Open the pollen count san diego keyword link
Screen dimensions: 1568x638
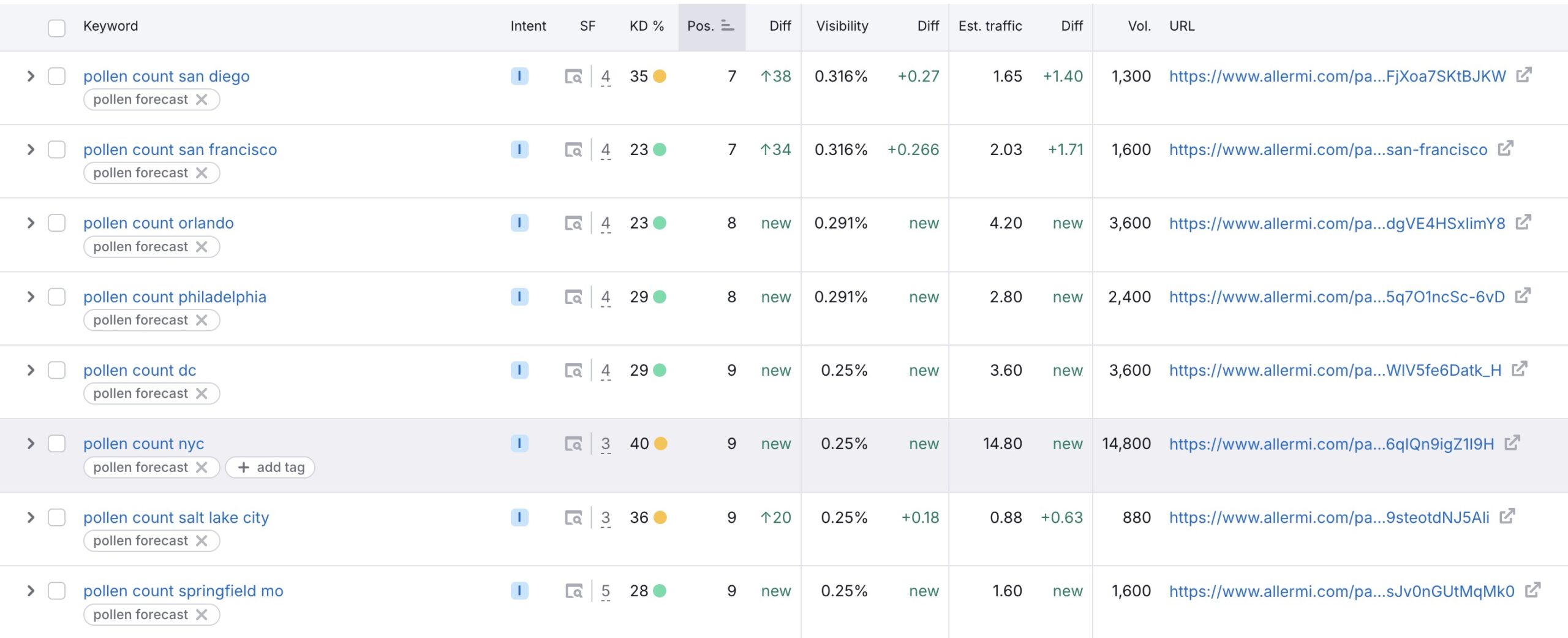167,76
